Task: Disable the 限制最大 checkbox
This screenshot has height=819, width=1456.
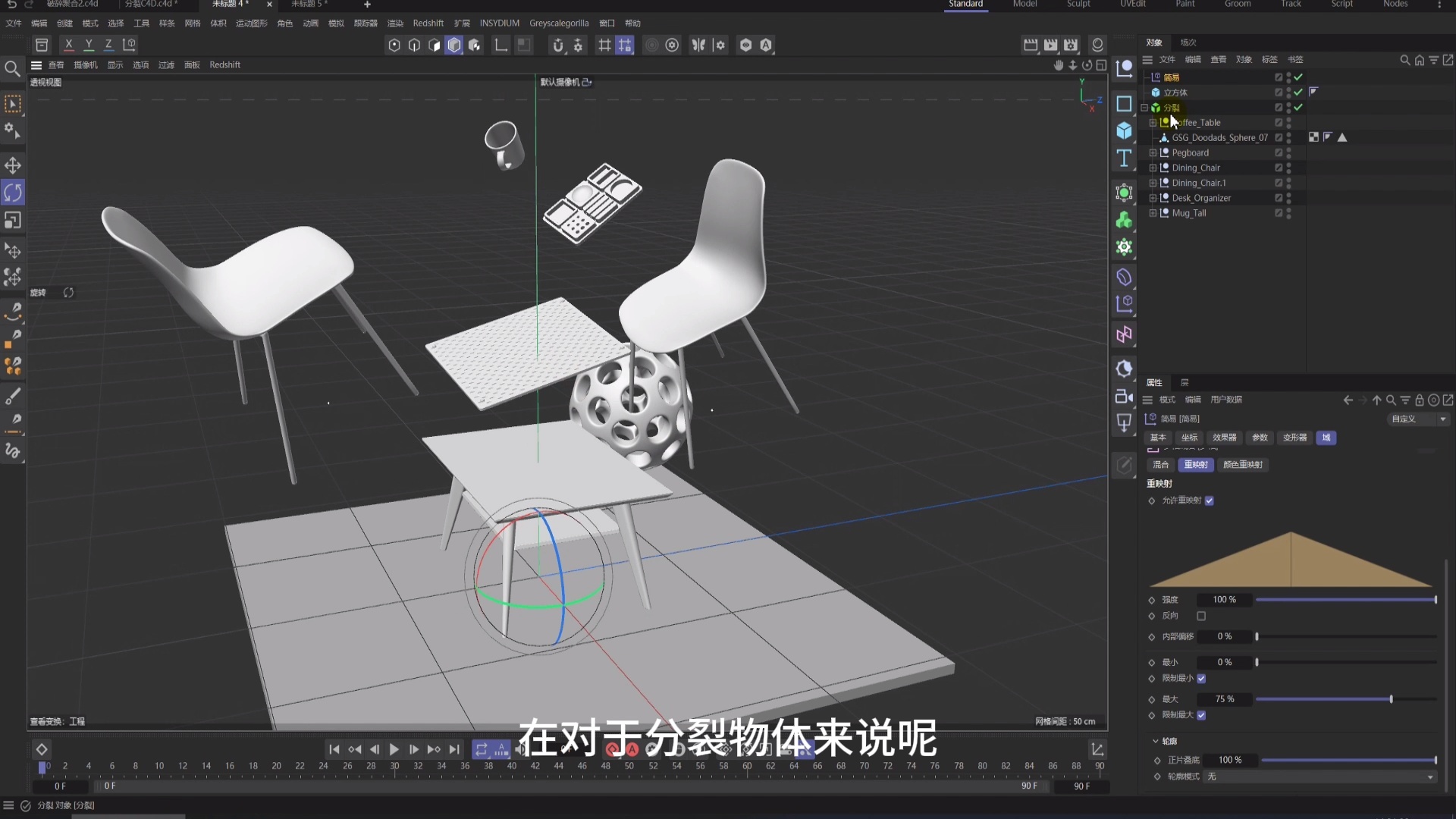Action: pyautogui.click(x=1202, y=714)
